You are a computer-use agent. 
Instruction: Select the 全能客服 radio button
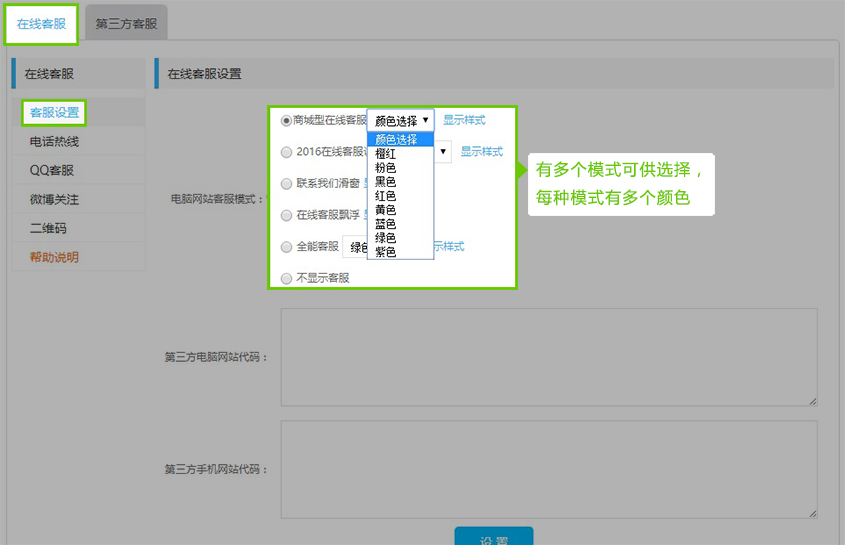pos(287,246)
